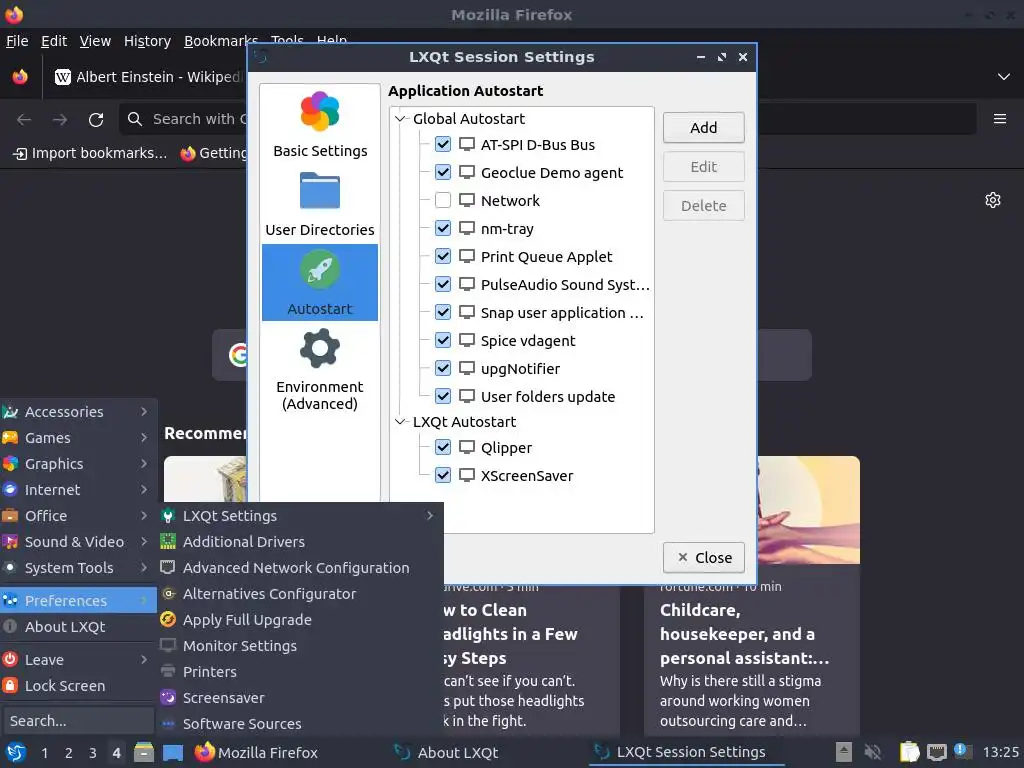Click the Edit autostart button
Viewport: 1024px width, 768px height.
pos(703,167)
